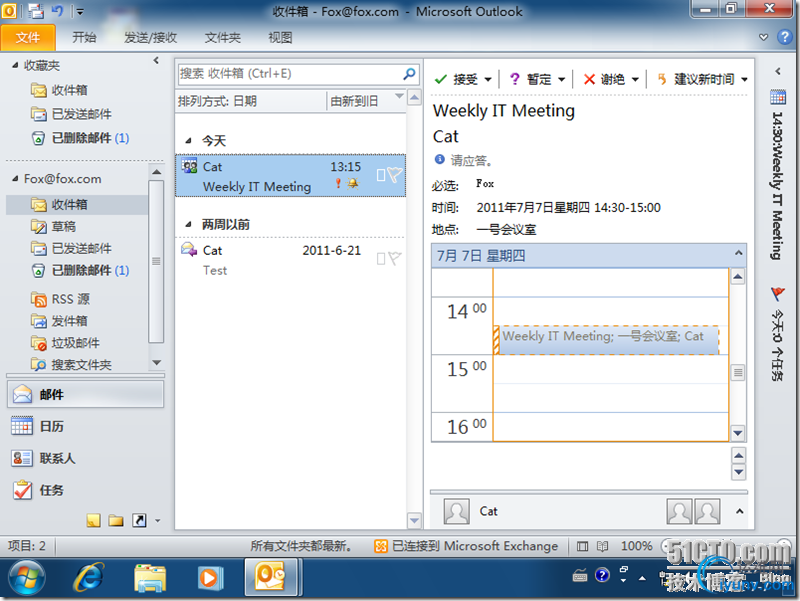The height and width of the screenshot is (601, 800).
Task: Open the 建议新时间 dropdown arrow
Action: [744, 80]
